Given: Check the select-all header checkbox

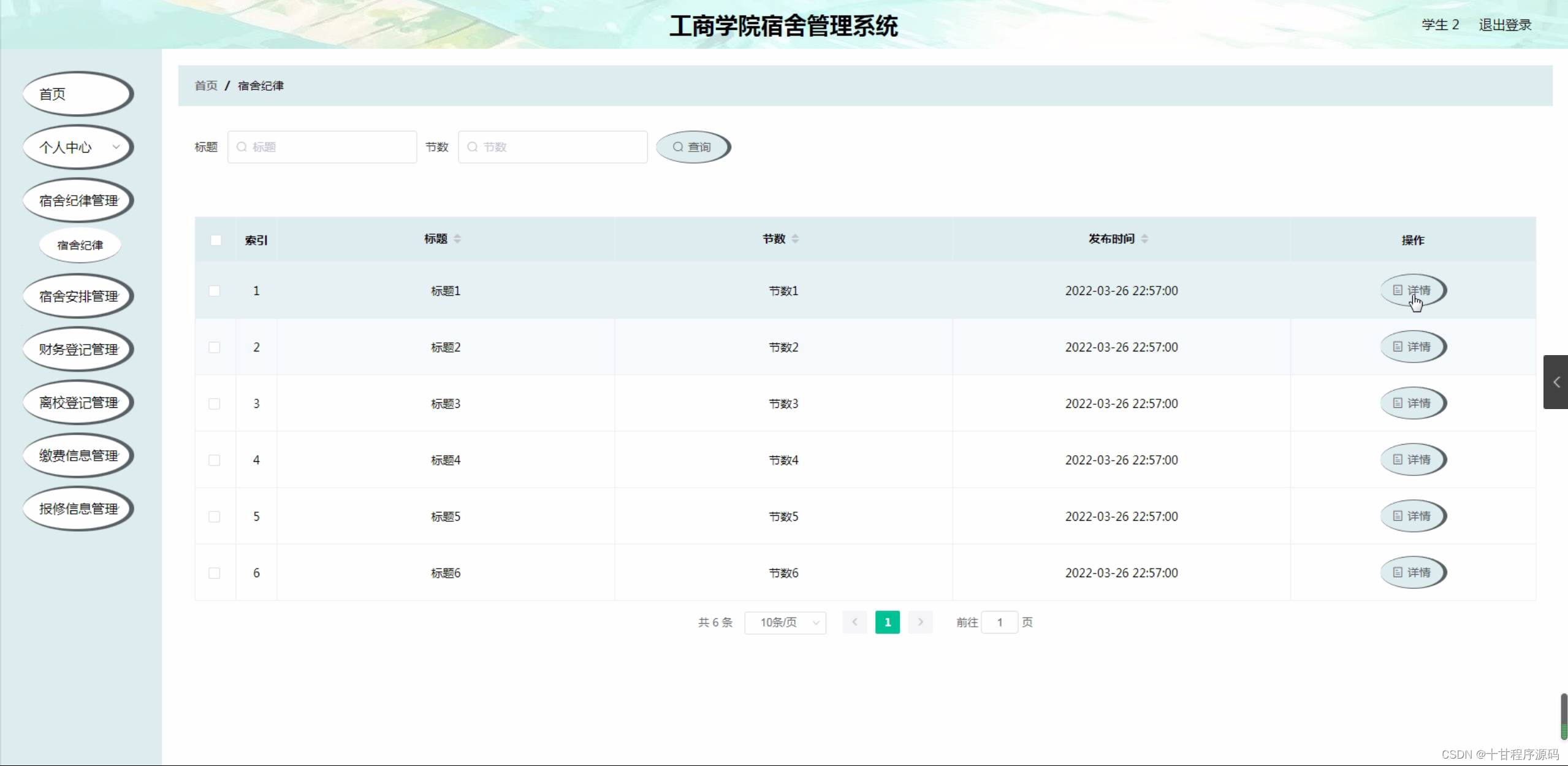Looking at the screenshot, I should [x=216, y=240].
